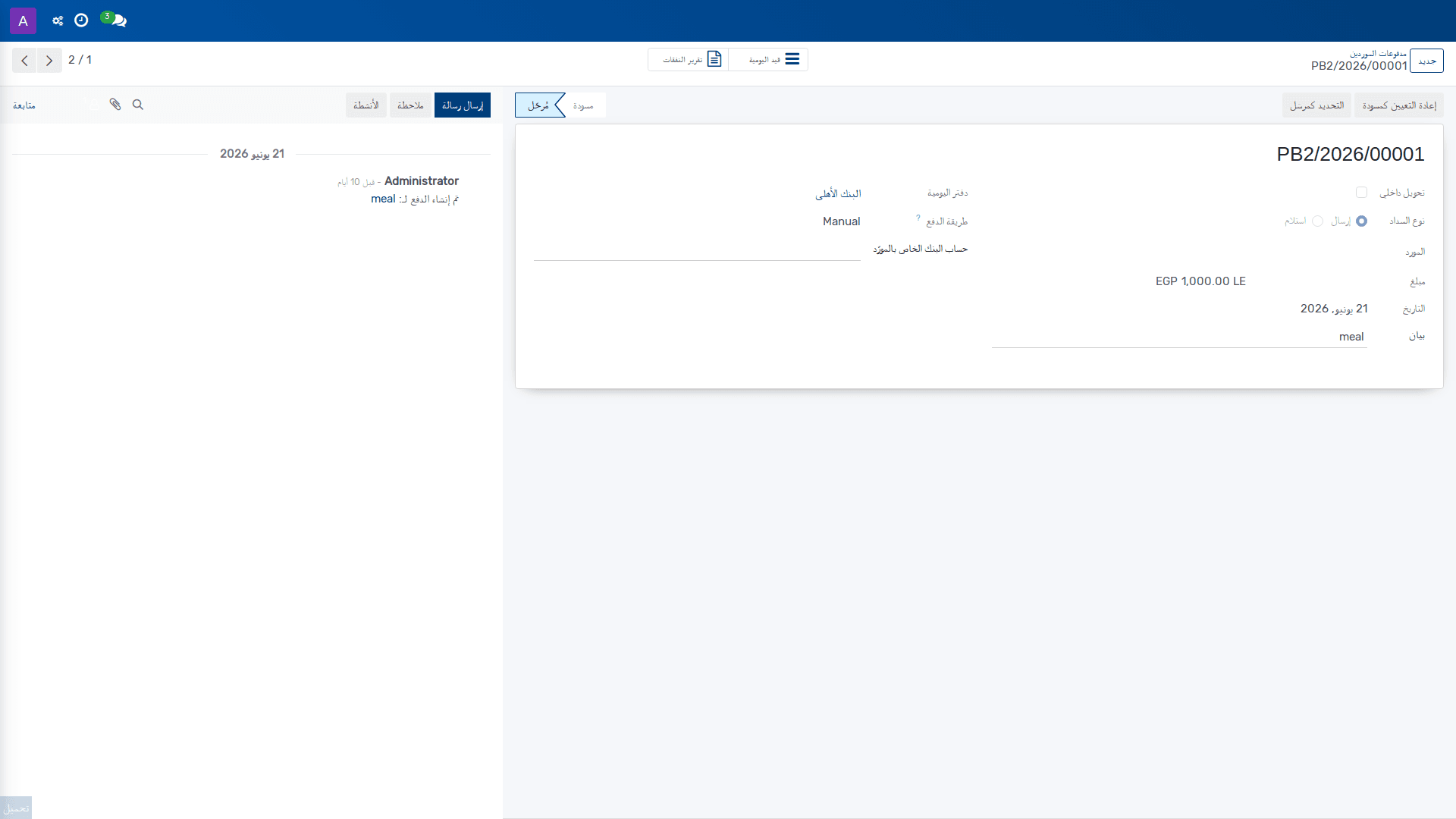This screenshot has height=819, width=1456.
Task: Select the receive (استلام) payment type radio
Action: (x=1317, y=221)
